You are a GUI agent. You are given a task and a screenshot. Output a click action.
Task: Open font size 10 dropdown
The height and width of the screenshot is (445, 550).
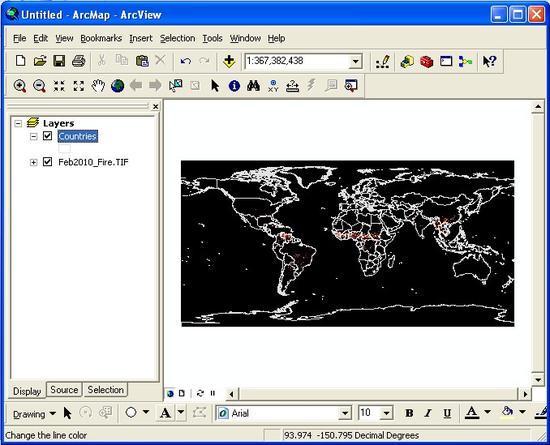click(x=386, y=413)
